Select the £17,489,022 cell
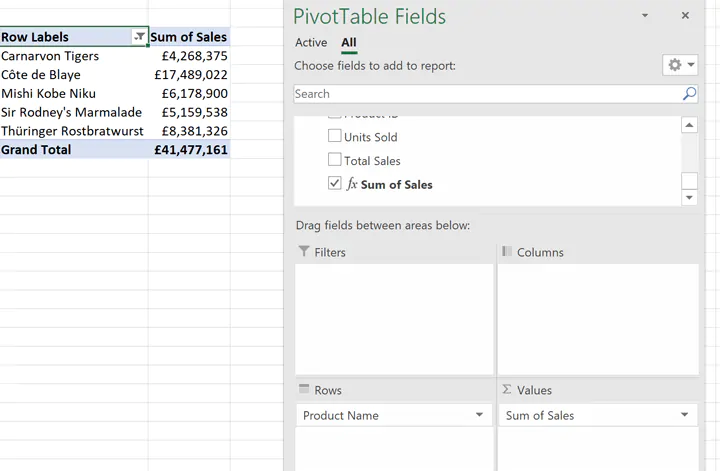720x471 pixels. pyautogui.click(x=189, y=75)
